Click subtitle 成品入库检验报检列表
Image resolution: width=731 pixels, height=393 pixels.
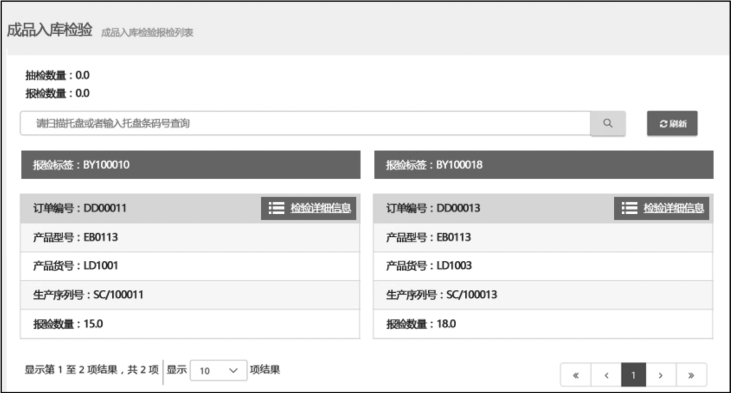pos(147,32)
